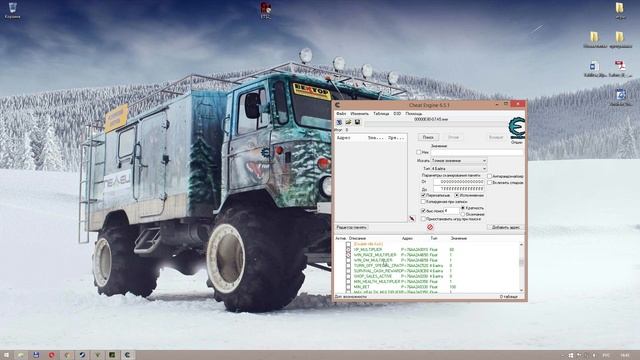Image resolution: width=640 pixels, height=360 pixels.
Task: Open the Word document desktop icon
Action: click(594, 66)
